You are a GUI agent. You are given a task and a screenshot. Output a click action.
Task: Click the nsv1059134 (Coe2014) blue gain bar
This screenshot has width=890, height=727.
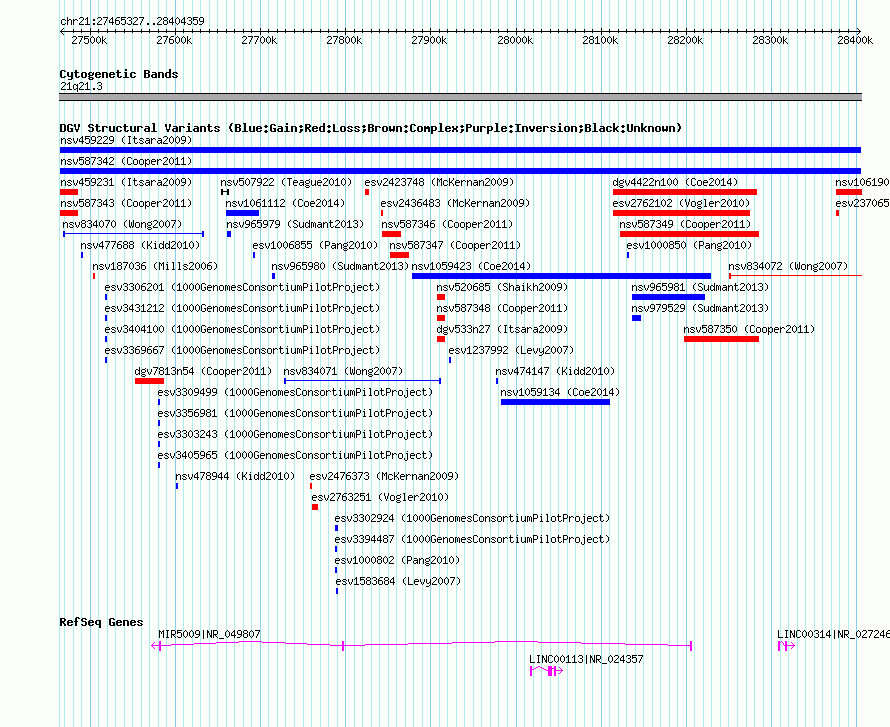pos(555,402)
